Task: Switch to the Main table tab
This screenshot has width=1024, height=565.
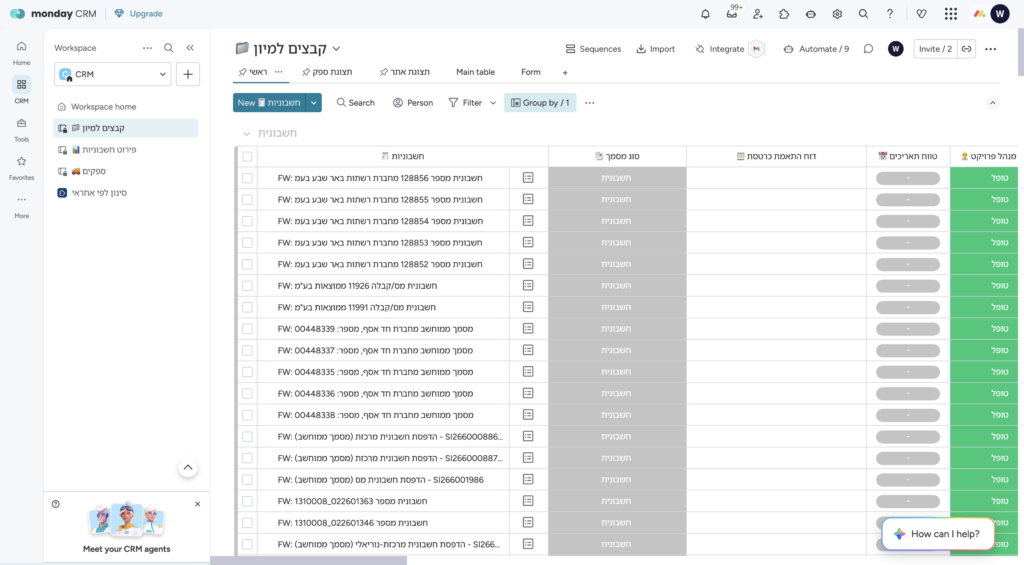Action: click(x=475, y=72)
